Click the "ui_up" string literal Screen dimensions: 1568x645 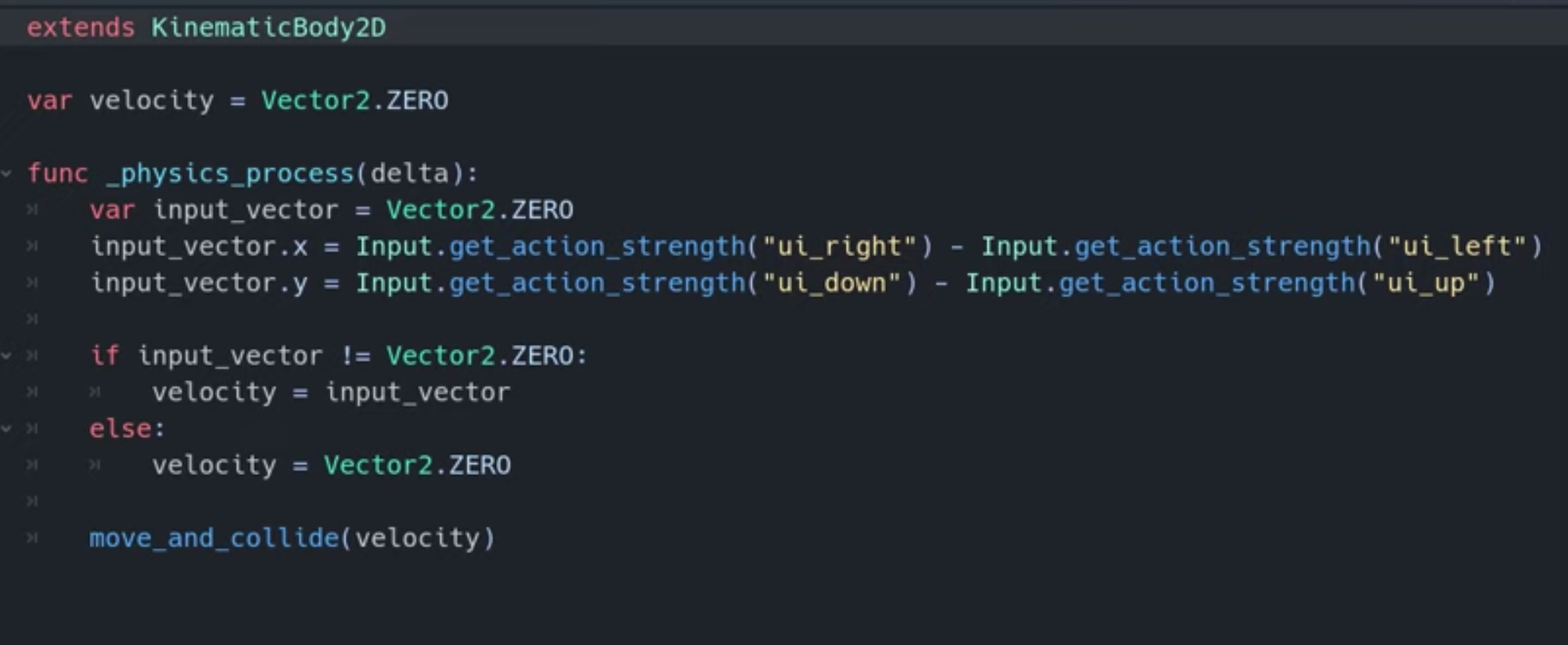pos(1425,284)
